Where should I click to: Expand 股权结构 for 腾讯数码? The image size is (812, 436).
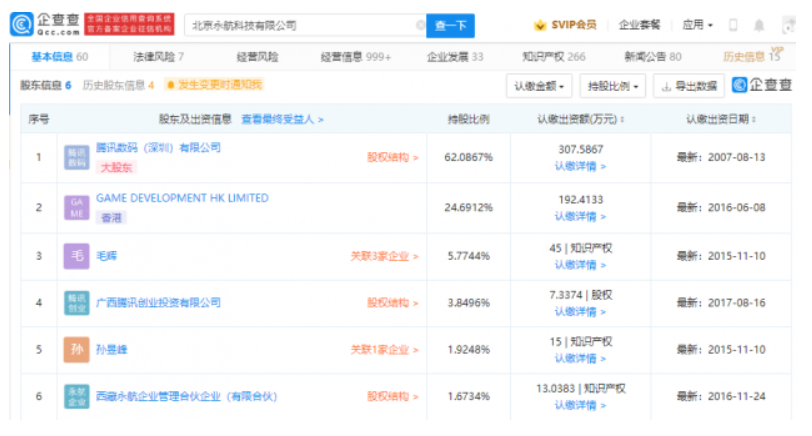pyautogui.click(x=393, y=157)
